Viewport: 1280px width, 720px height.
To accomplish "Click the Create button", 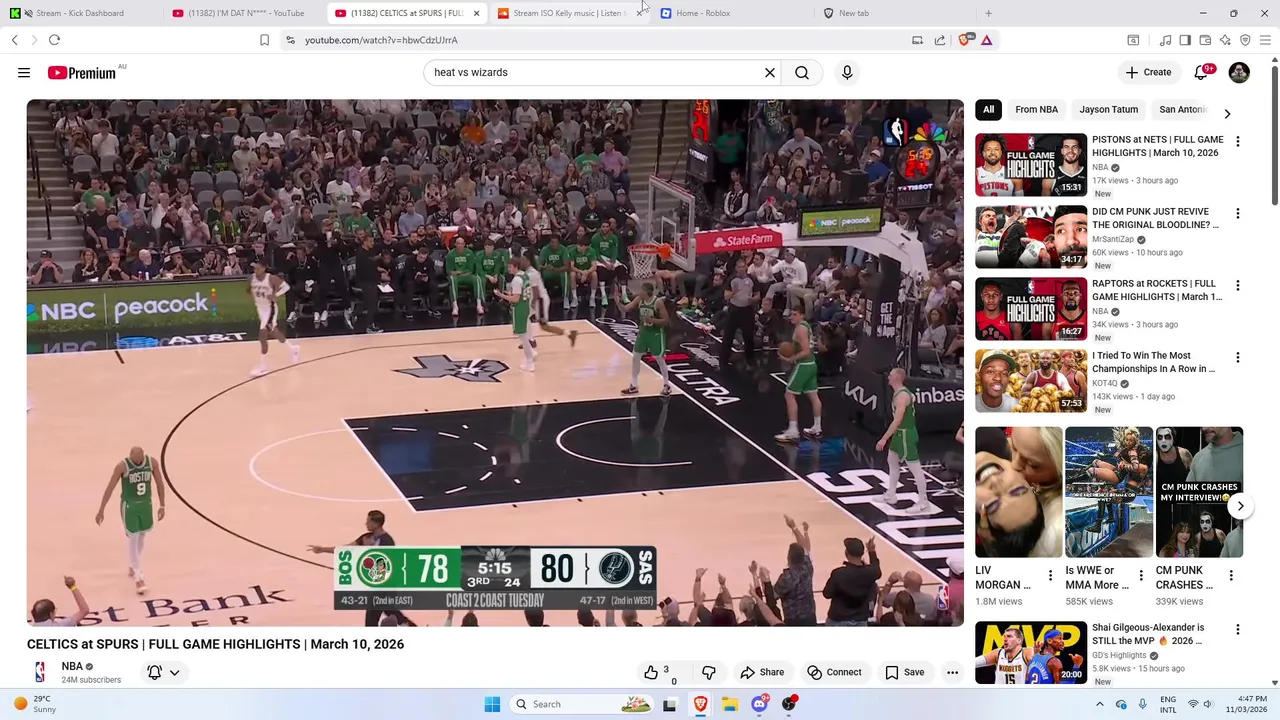I will (1148, 72).
